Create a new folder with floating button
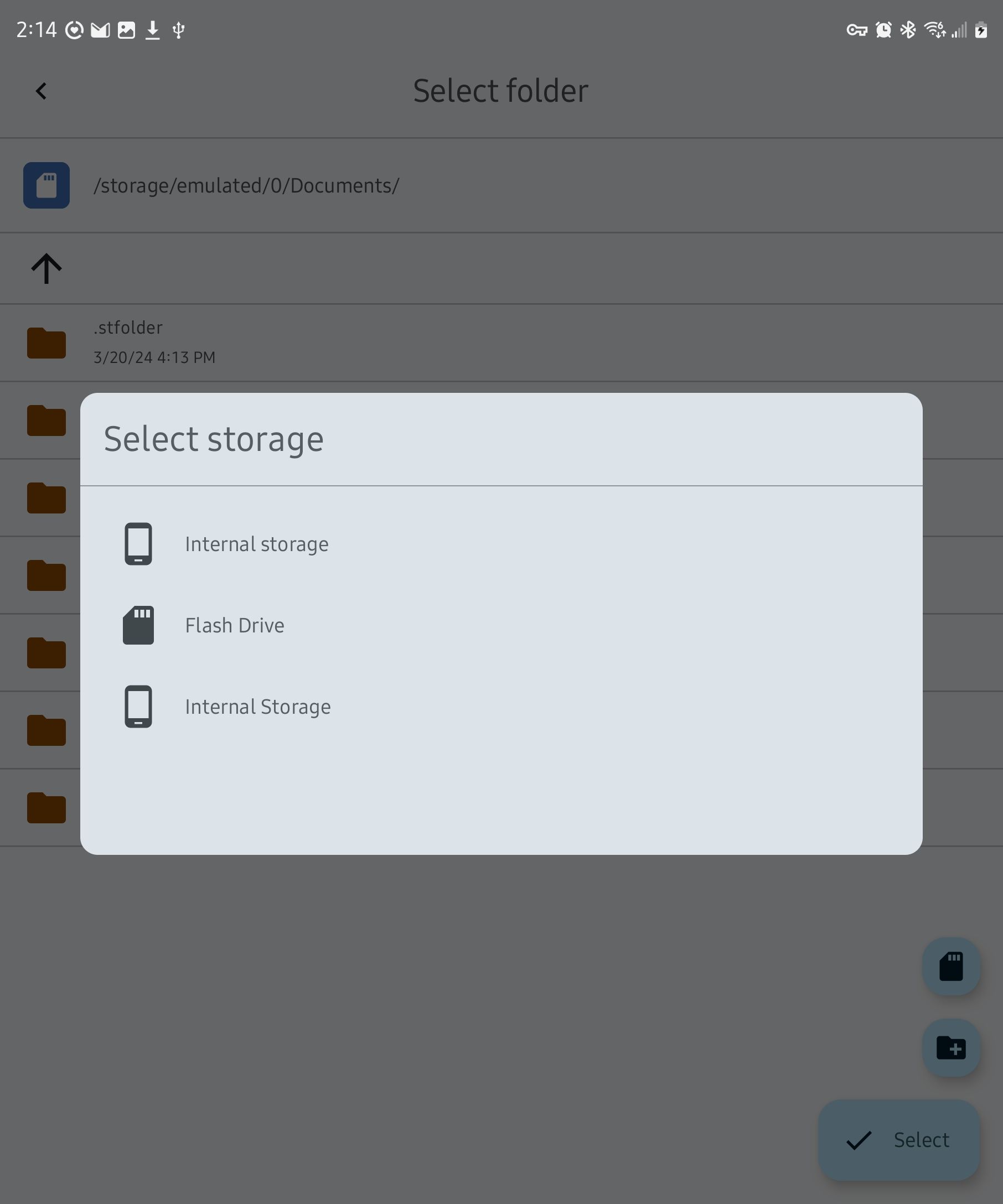1003x1204 pixels. (x=951, y=1048)
